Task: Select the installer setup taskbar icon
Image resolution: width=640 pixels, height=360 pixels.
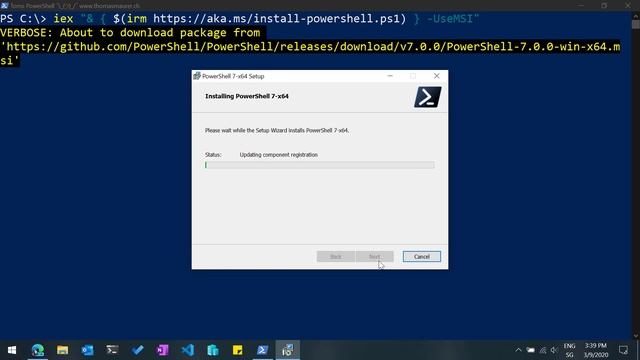Action: (x=287, y=350)
